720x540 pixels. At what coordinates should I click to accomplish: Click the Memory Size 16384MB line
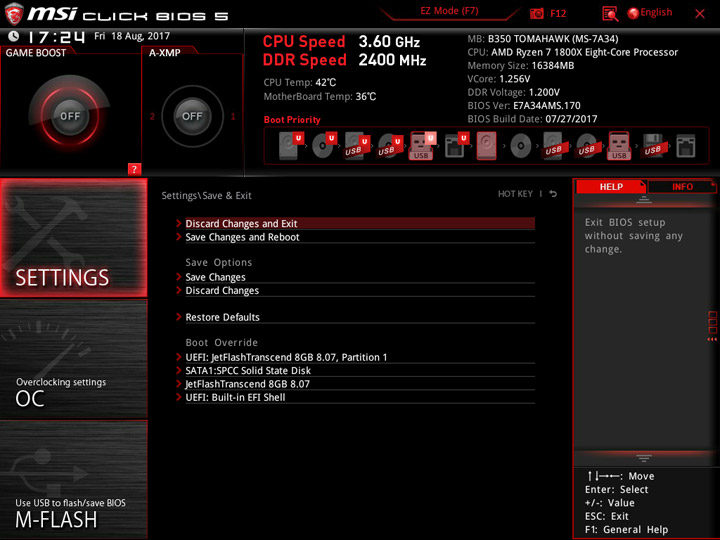[x=521, y=66]
